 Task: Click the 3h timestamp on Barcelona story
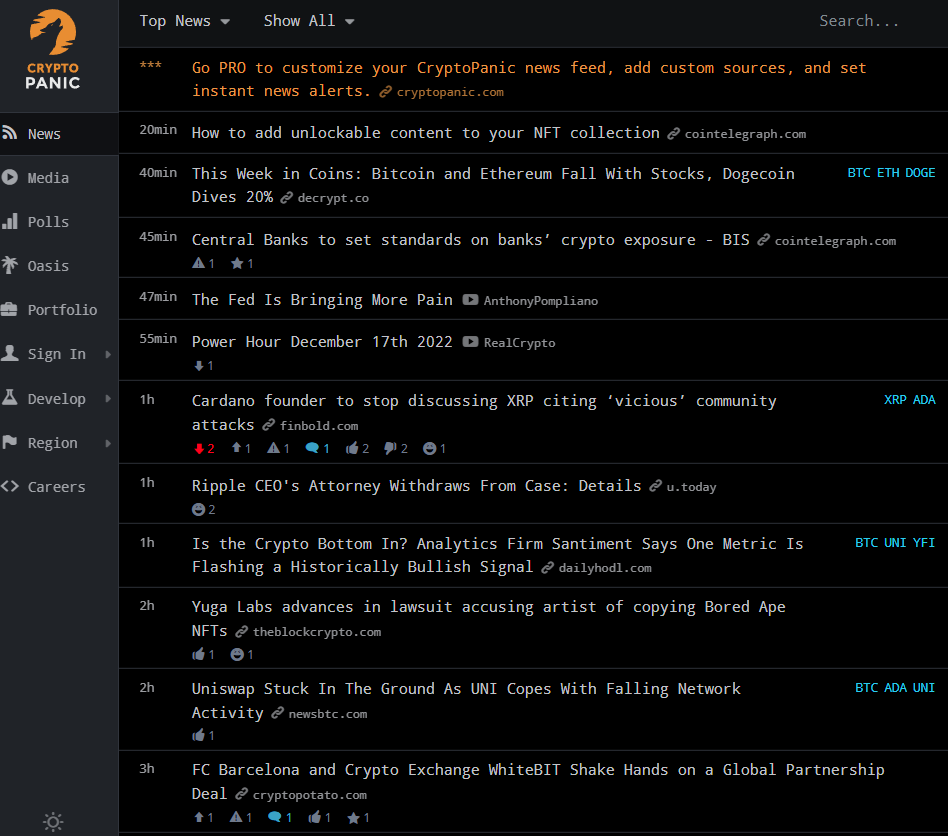coord(147,769)
